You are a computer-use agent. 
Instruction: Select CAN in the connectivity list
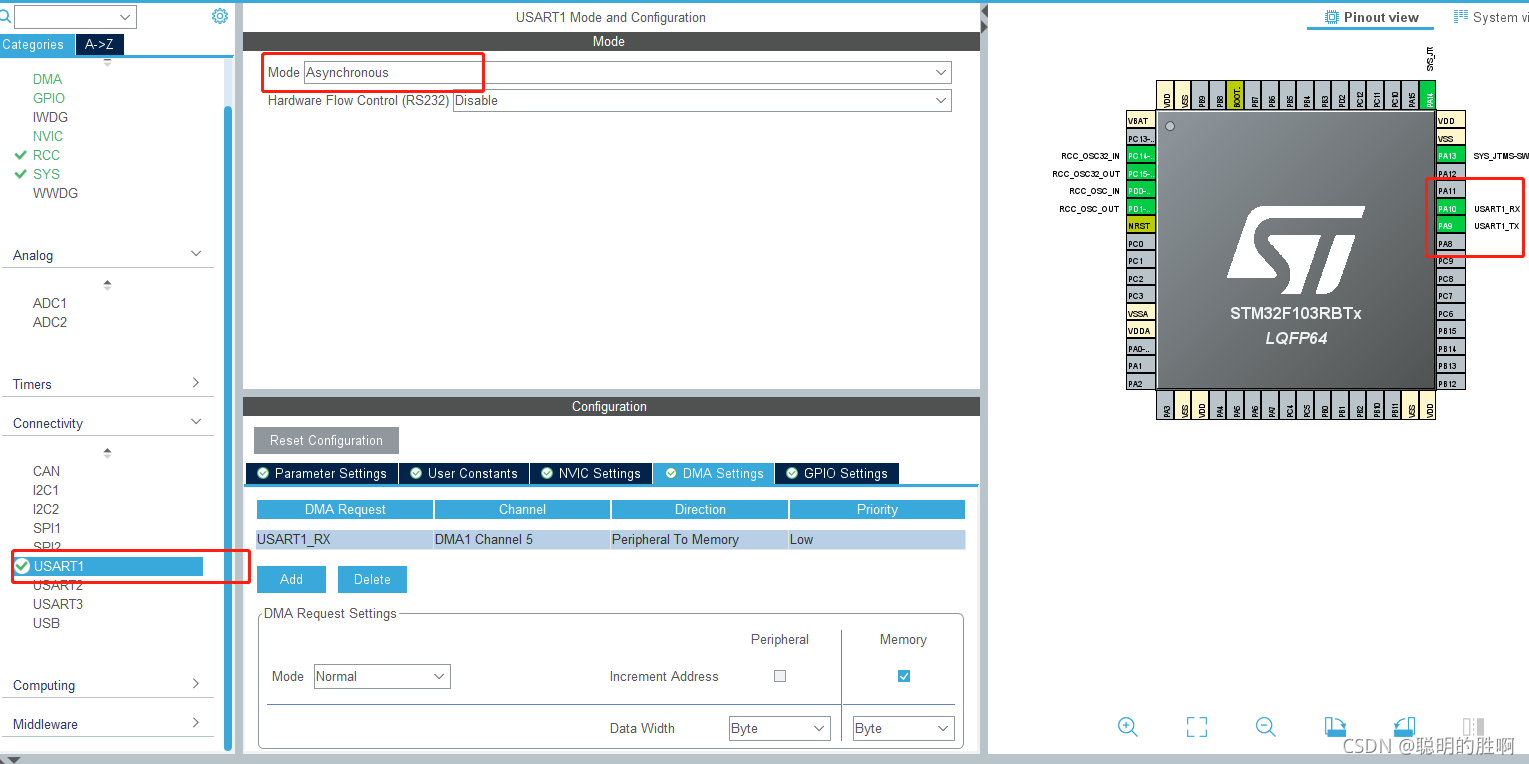pos(46,471)
